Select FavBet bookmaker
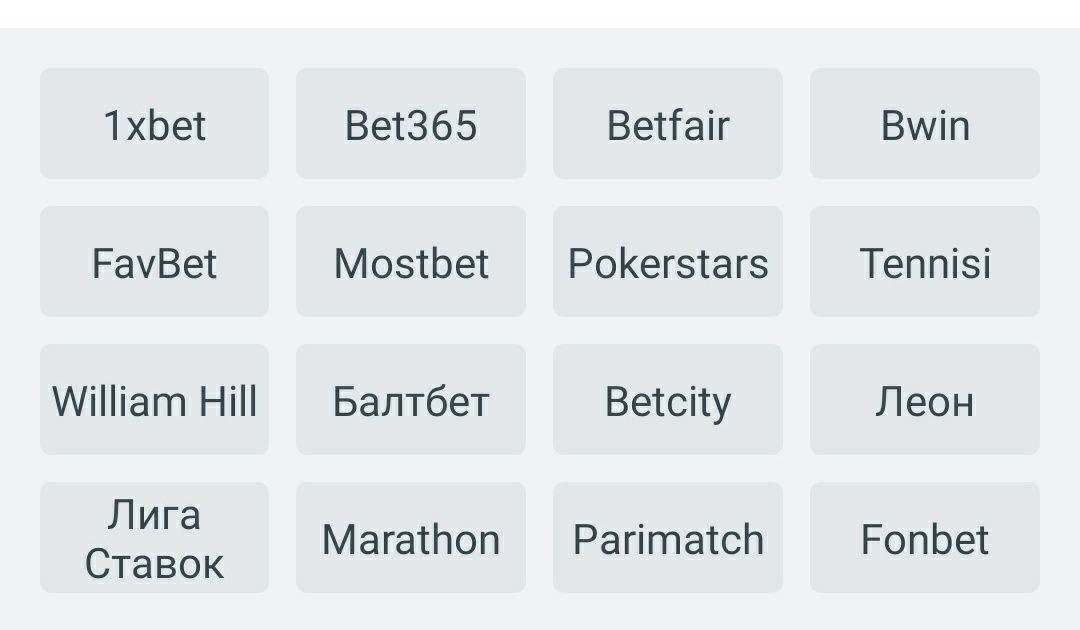Viewport: 1080px width, 630px height. coord(154,262)
